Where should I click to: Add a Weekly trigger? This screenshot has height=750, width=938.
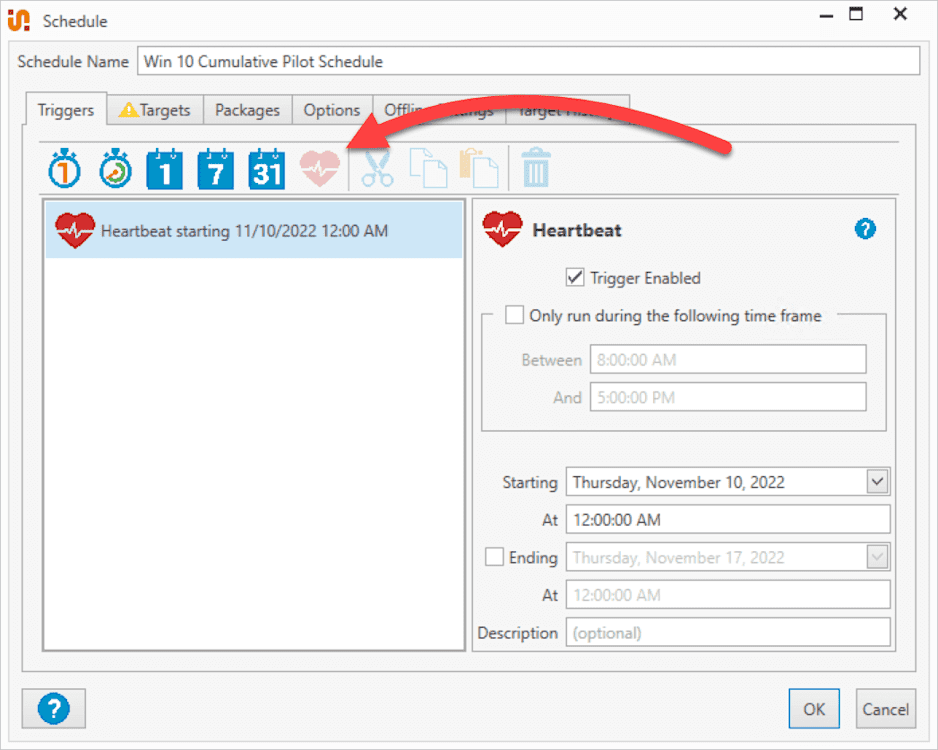215,168
